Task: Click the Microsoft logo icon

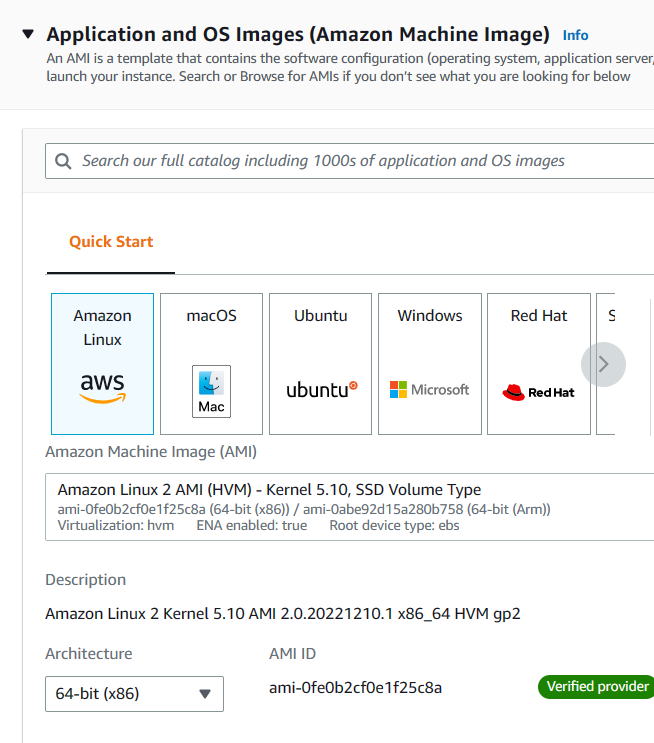Action: 429,390
